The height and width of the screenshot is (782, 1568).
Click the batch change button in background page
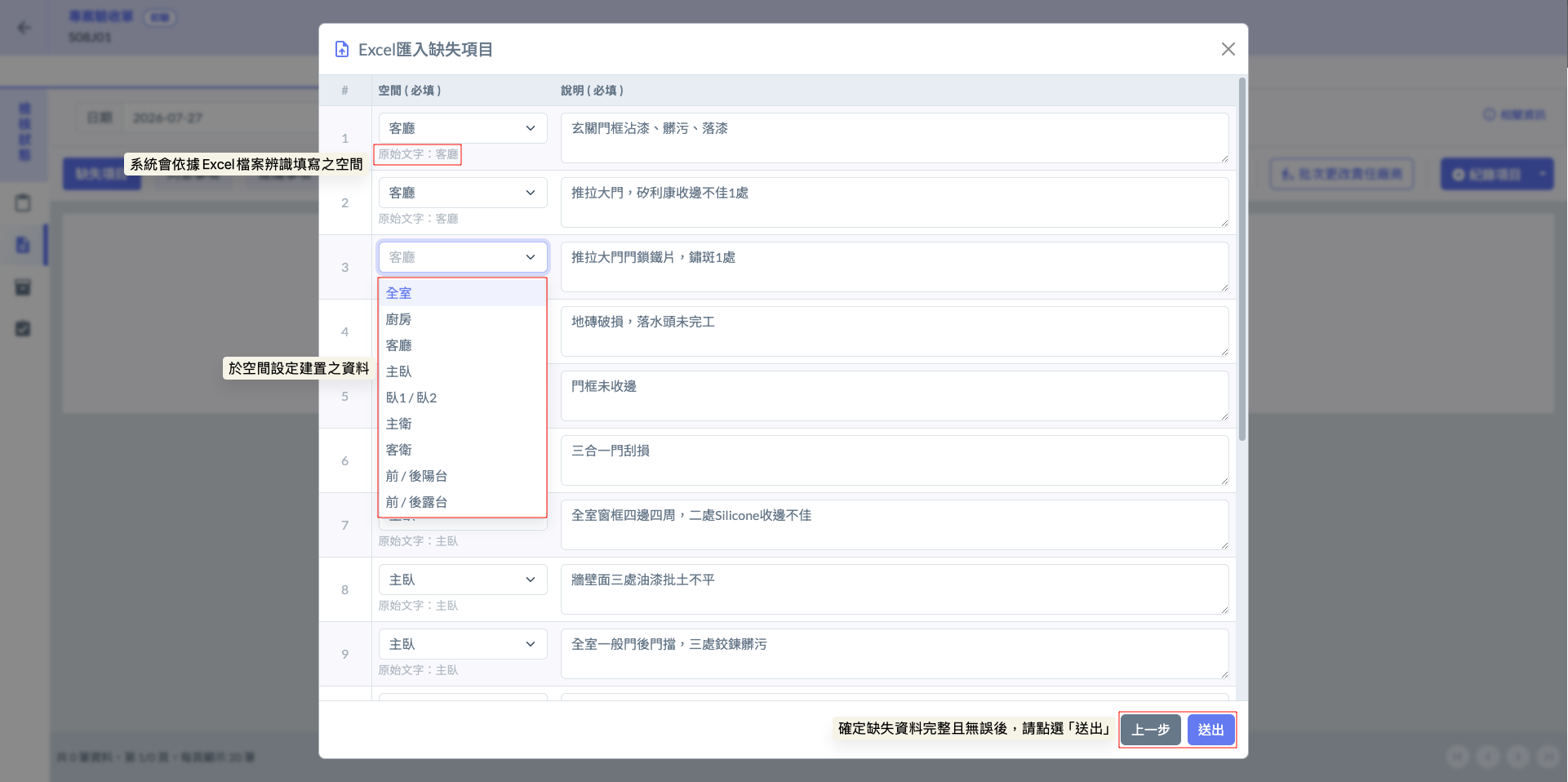(x=1342, y=174)
